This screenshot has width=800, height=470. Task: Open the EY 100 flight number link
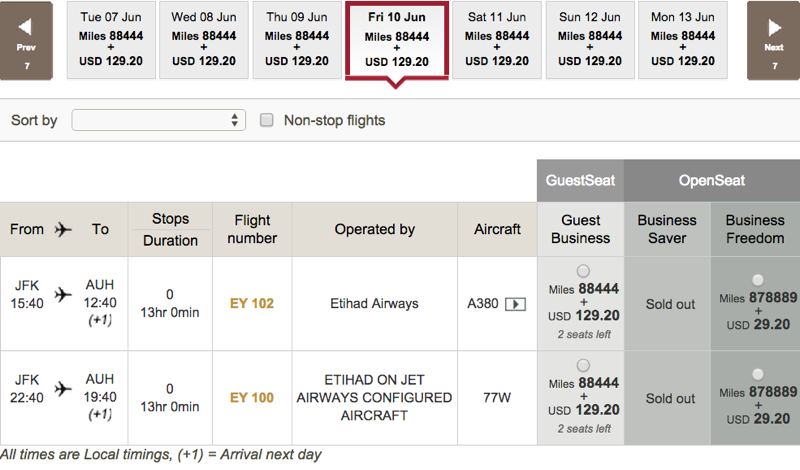click(252, 398)
